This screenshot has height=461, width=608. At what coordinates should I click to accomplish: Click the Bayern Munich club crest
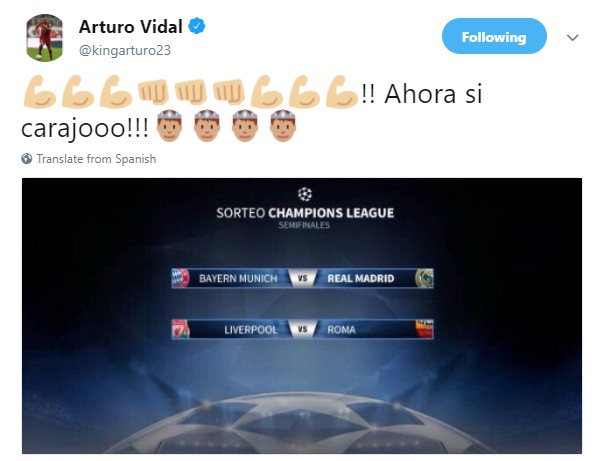pos(180,278)
